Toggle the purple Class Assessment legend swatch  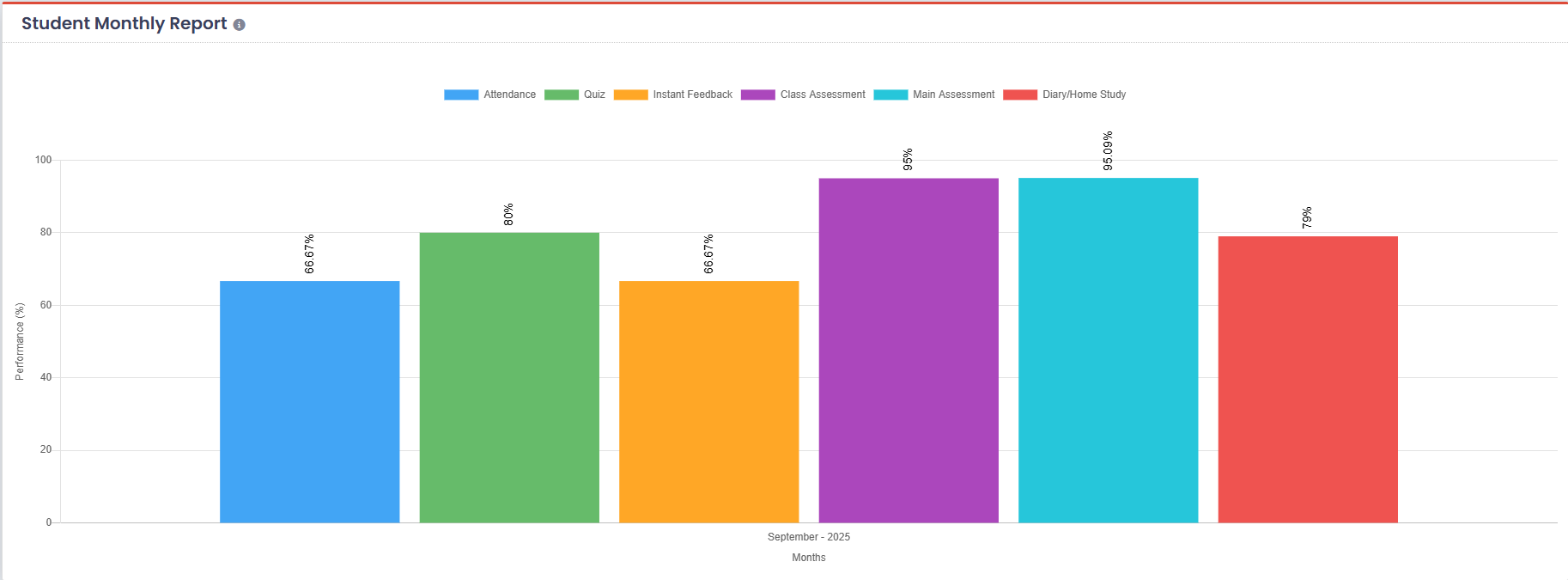coord(758,95)
